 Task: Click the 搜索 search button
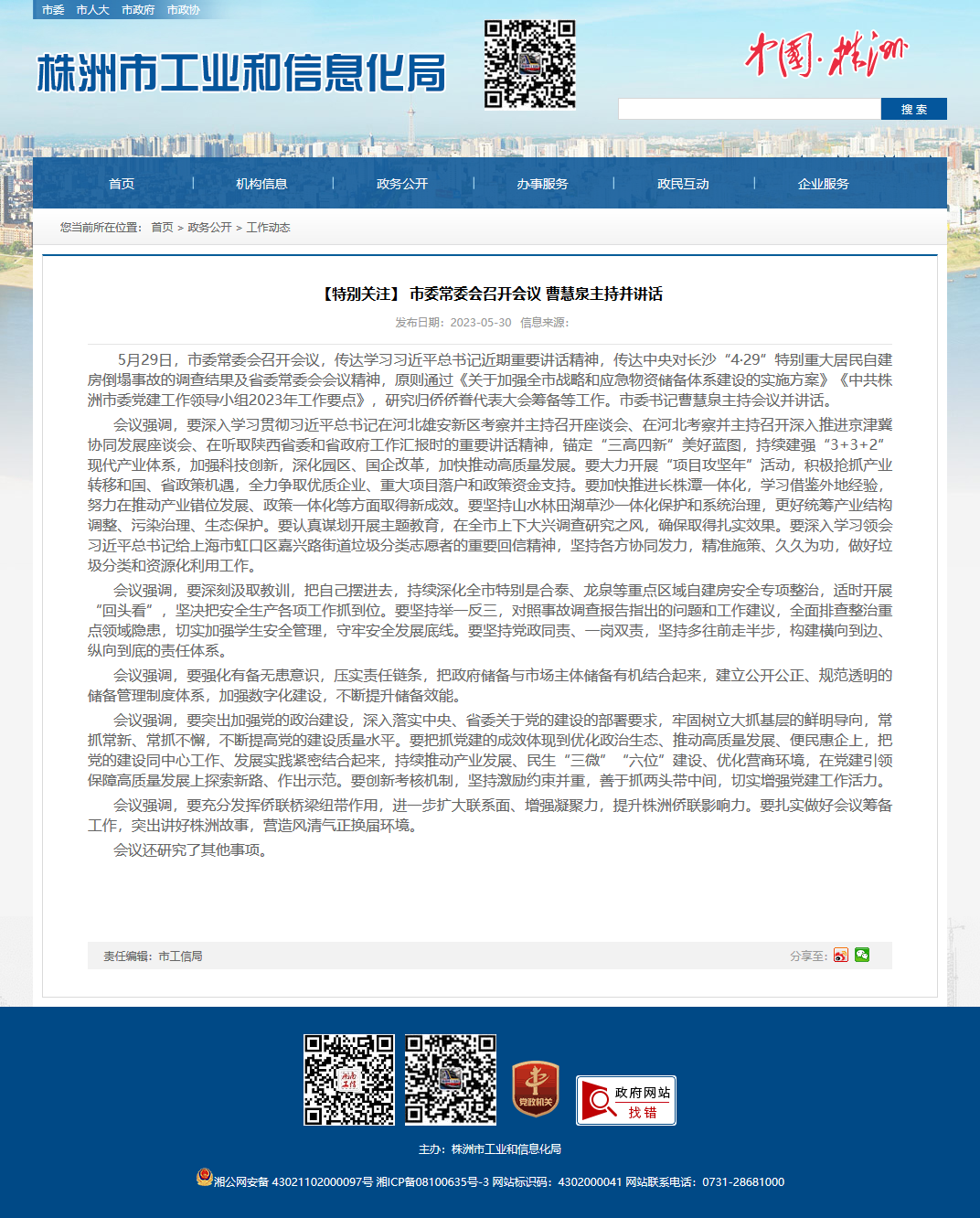914,109
